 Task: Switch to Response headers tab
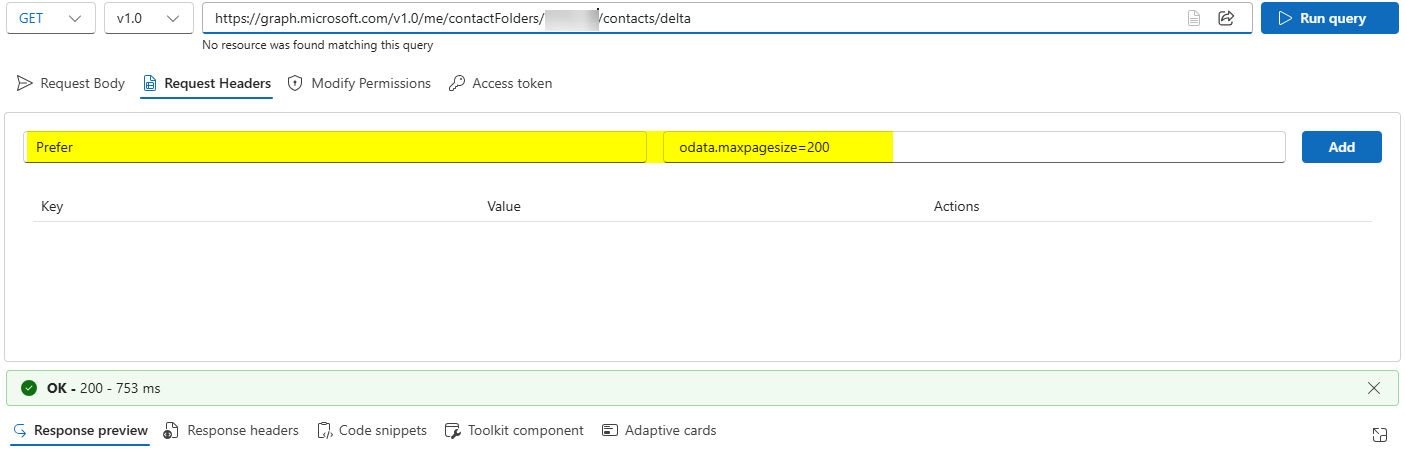(230, 431)
